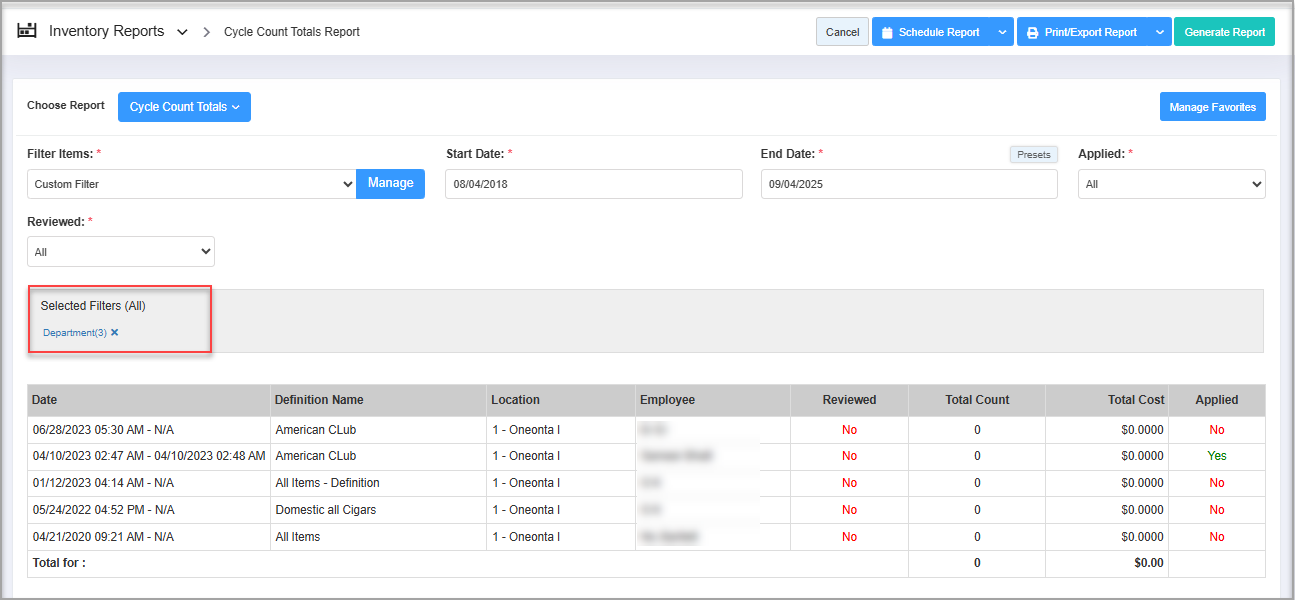This screenshot has width=1295, height=600.
Task: Open the Reviewed dropdown
Action: [121, 252]
